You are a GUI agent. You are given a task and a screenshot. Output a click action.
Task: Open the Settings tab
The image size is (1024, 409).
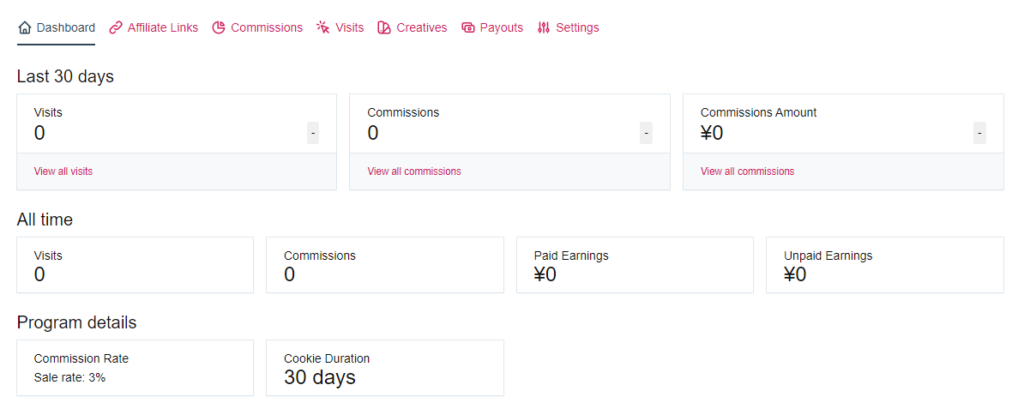click(x=568, y=28)
